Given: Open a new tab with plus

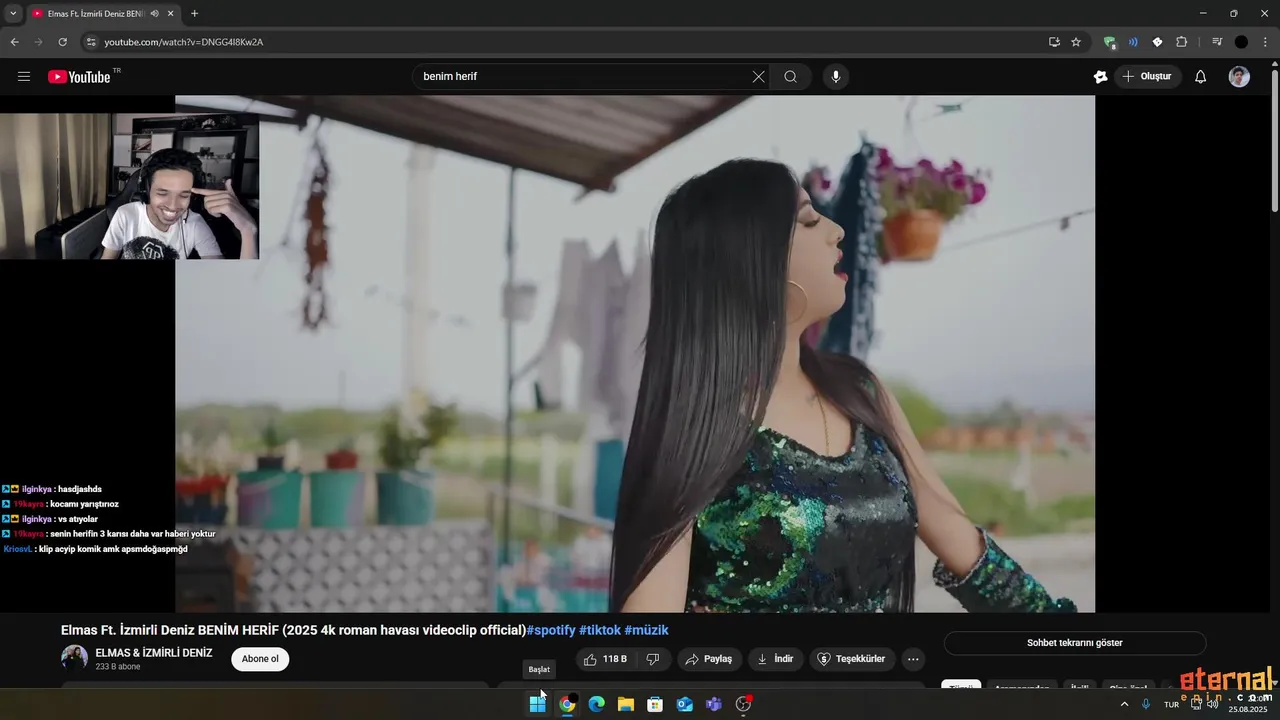Looking at the screenshot, I should pyautogui.click(x=194, y=14).
